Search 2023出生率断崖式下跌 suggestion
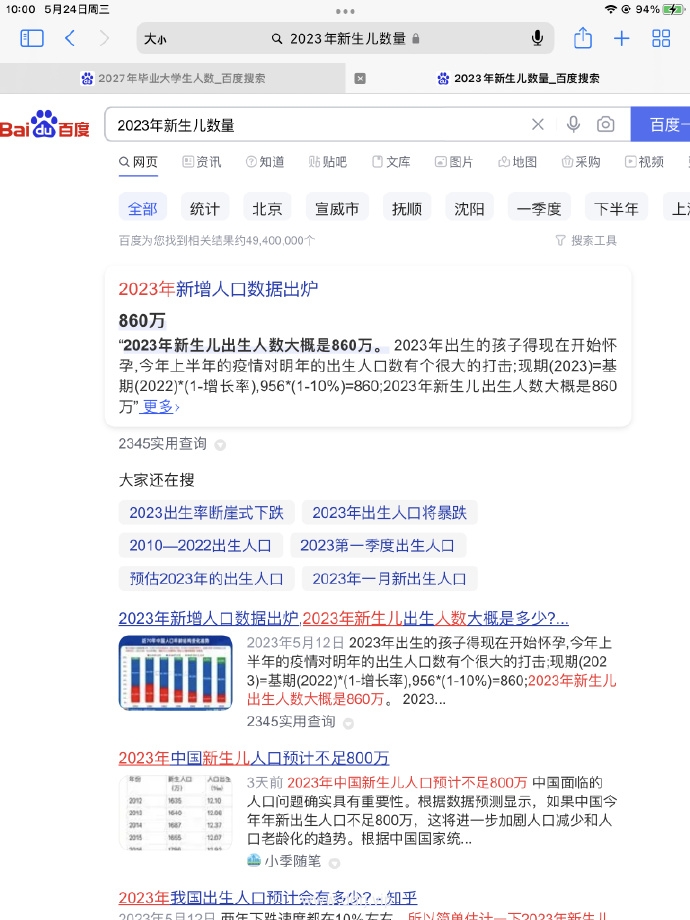 coord(206,512)
